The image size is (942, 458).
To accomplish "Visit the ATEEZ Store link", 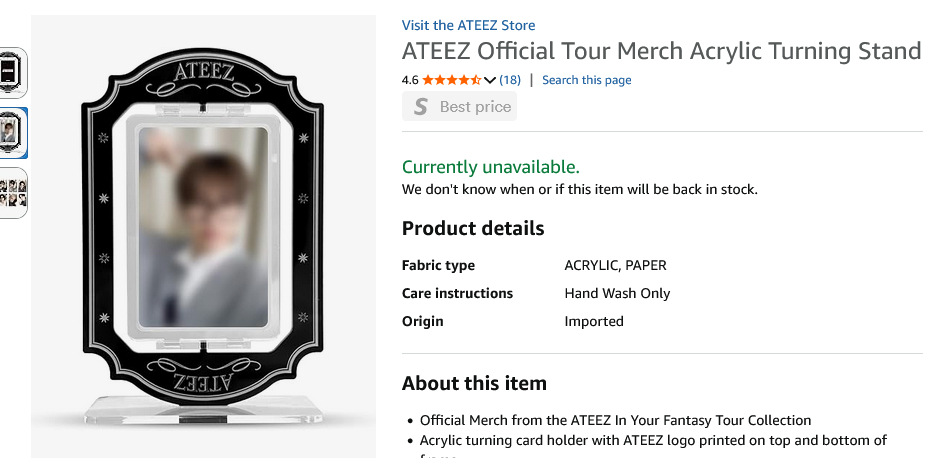I will (x=468, y=25).
